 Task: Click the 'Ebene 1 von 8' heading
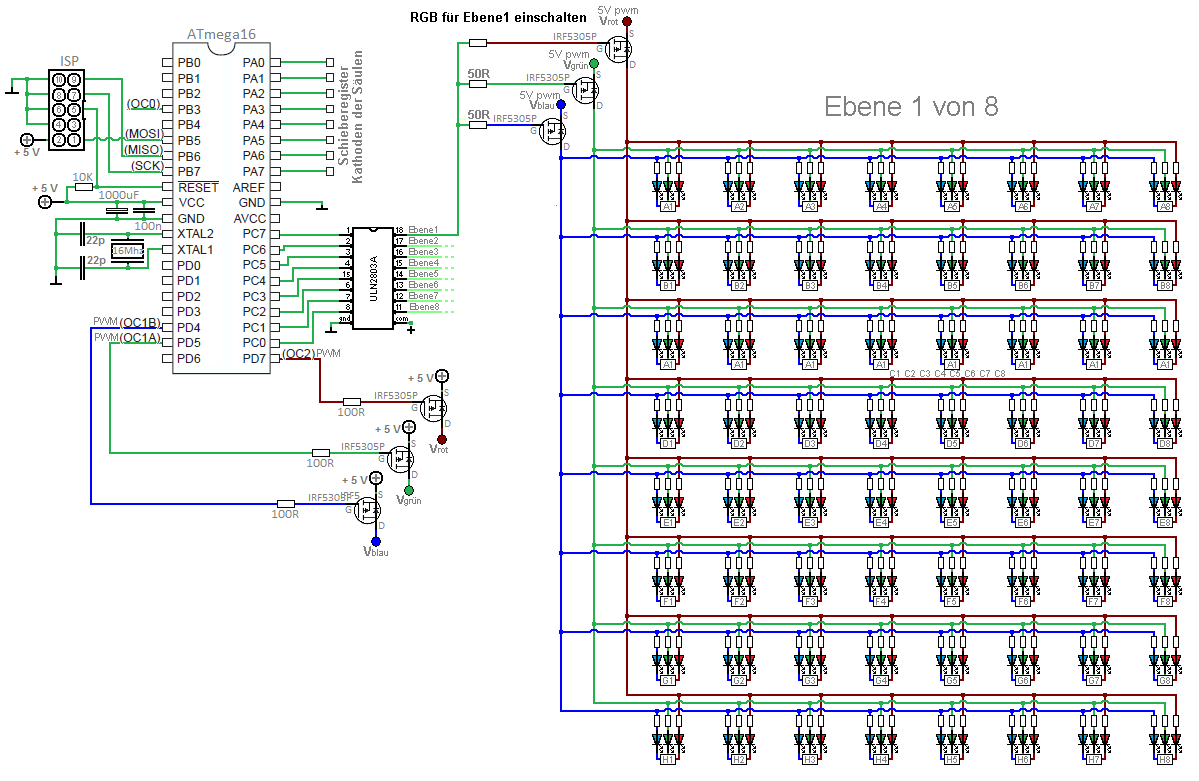click(x=911, y=106)
